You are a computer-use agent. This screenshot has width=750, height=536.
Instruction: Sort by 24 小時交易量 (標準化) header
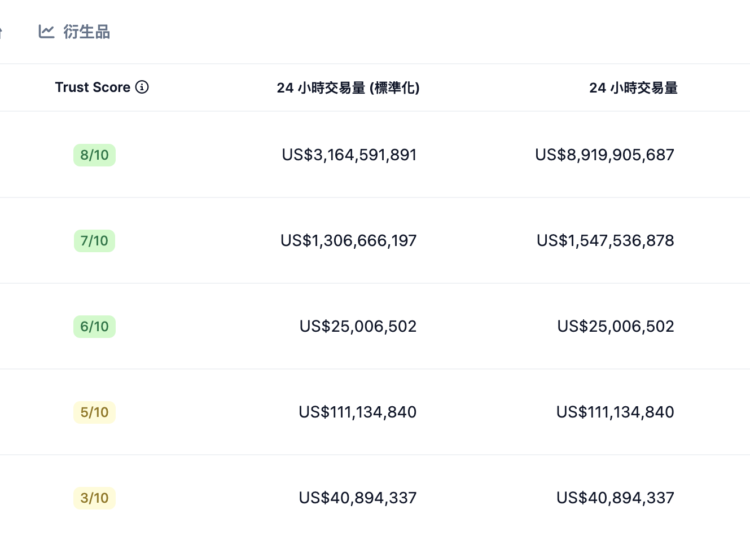tap(348, 88)
